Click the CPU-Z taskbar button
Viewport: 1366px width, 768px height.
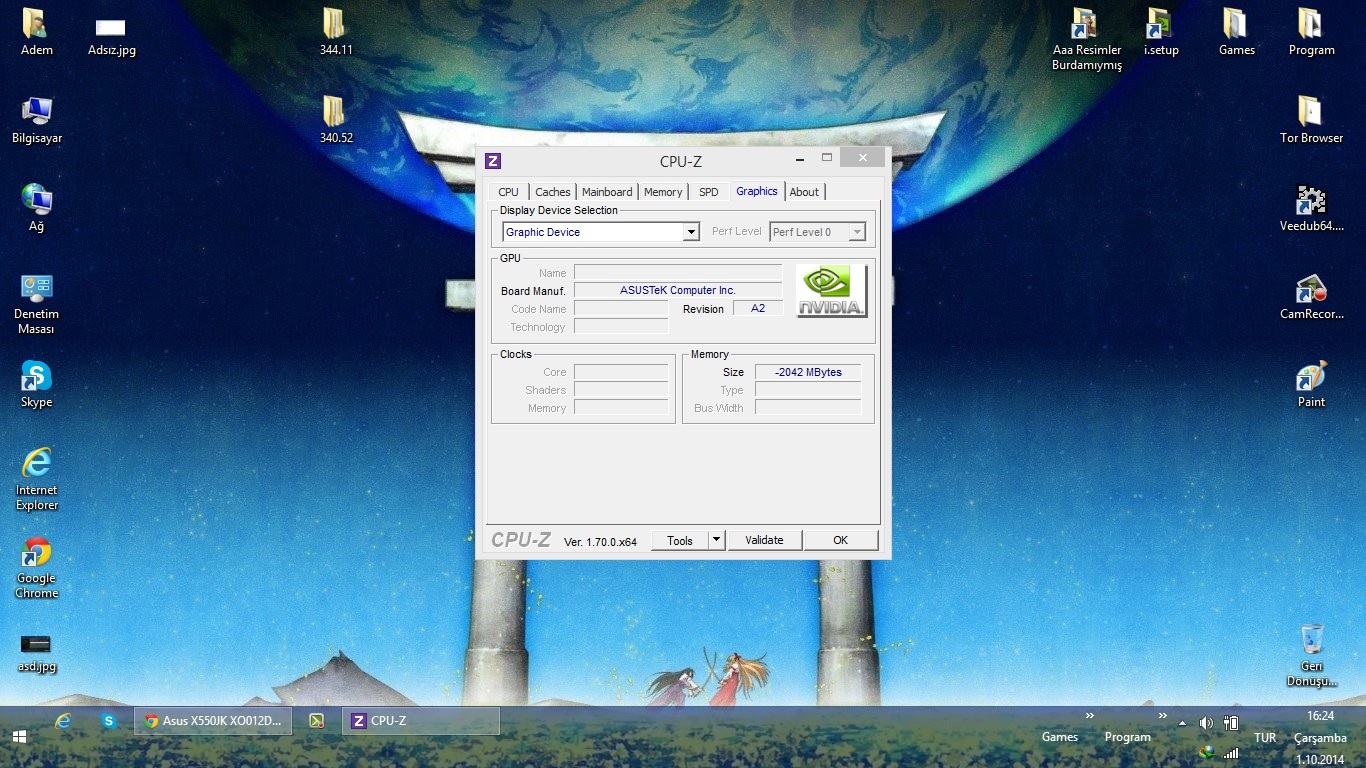(420, 721)
